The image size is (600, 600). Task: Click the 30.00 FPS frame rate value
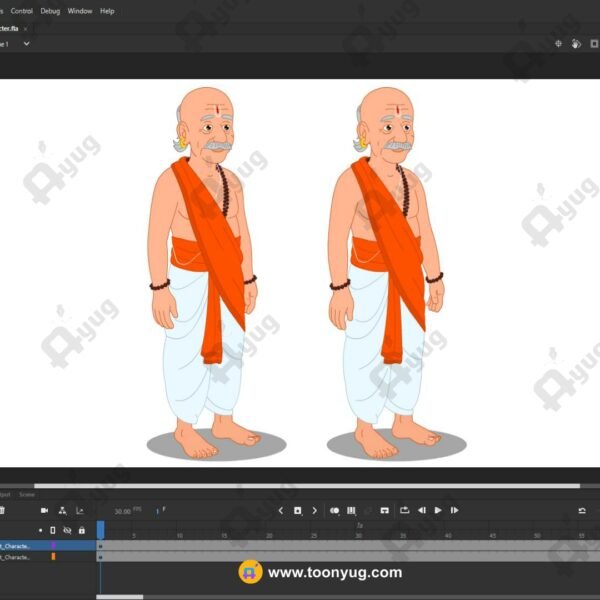(x=122, y=511)
